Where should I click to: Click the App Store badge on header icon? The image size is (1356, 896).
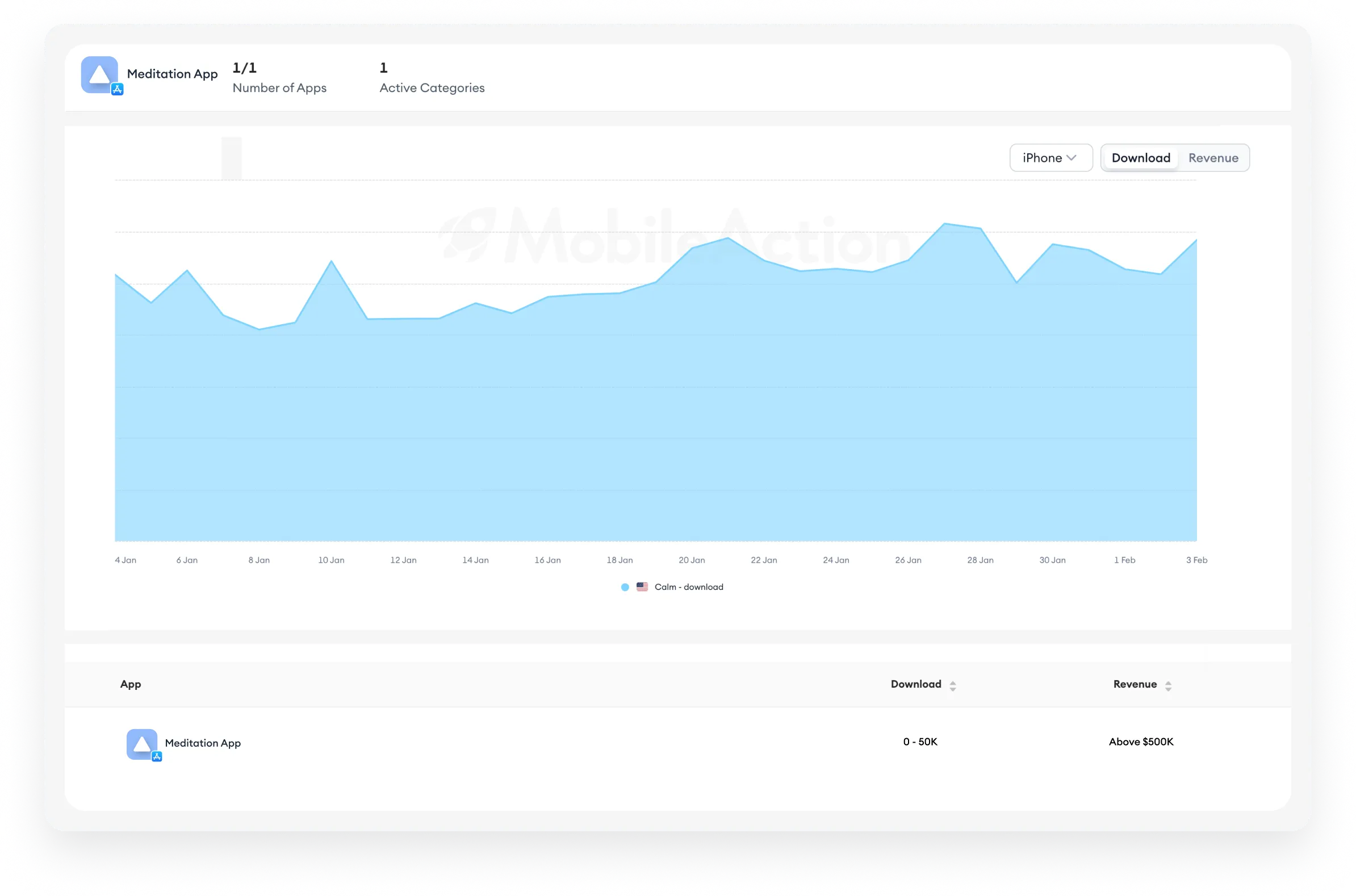117,89
